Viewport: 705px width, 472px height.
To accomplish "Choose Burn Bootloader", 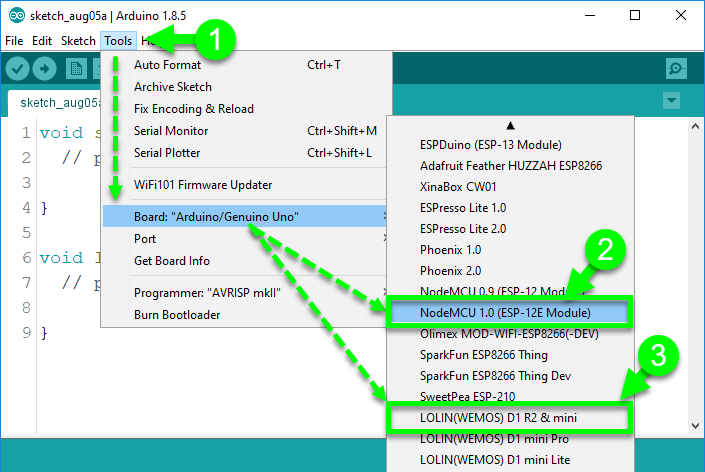I will pos(245,315).
